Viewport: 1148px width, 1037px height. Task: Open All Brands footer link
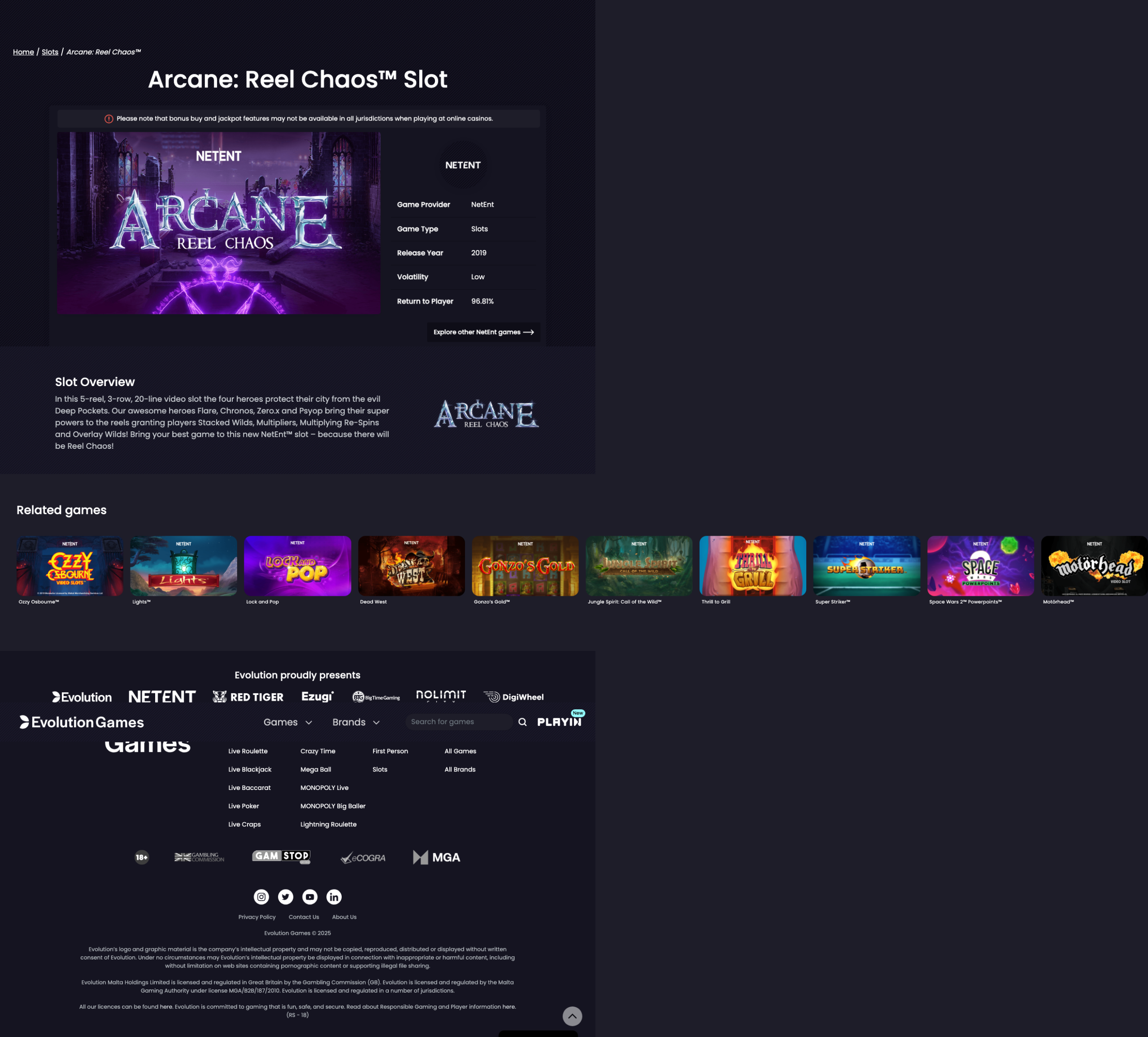[460, 769]
